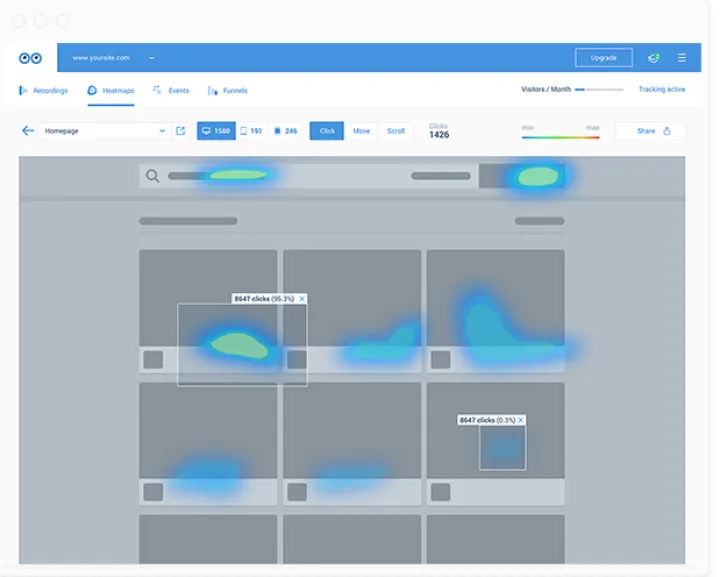Click the min-max heat intensity color bar
Image resolution: width=720 pixels, height=577 pixels.
coord(560,136)
